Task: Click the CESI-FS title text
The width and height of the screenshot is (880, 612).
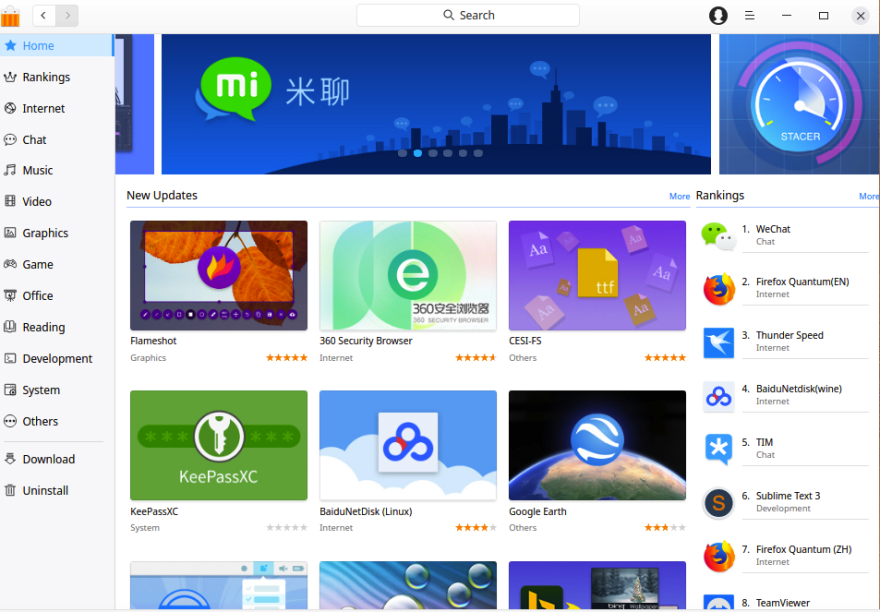Action: [x=525, y=341]
